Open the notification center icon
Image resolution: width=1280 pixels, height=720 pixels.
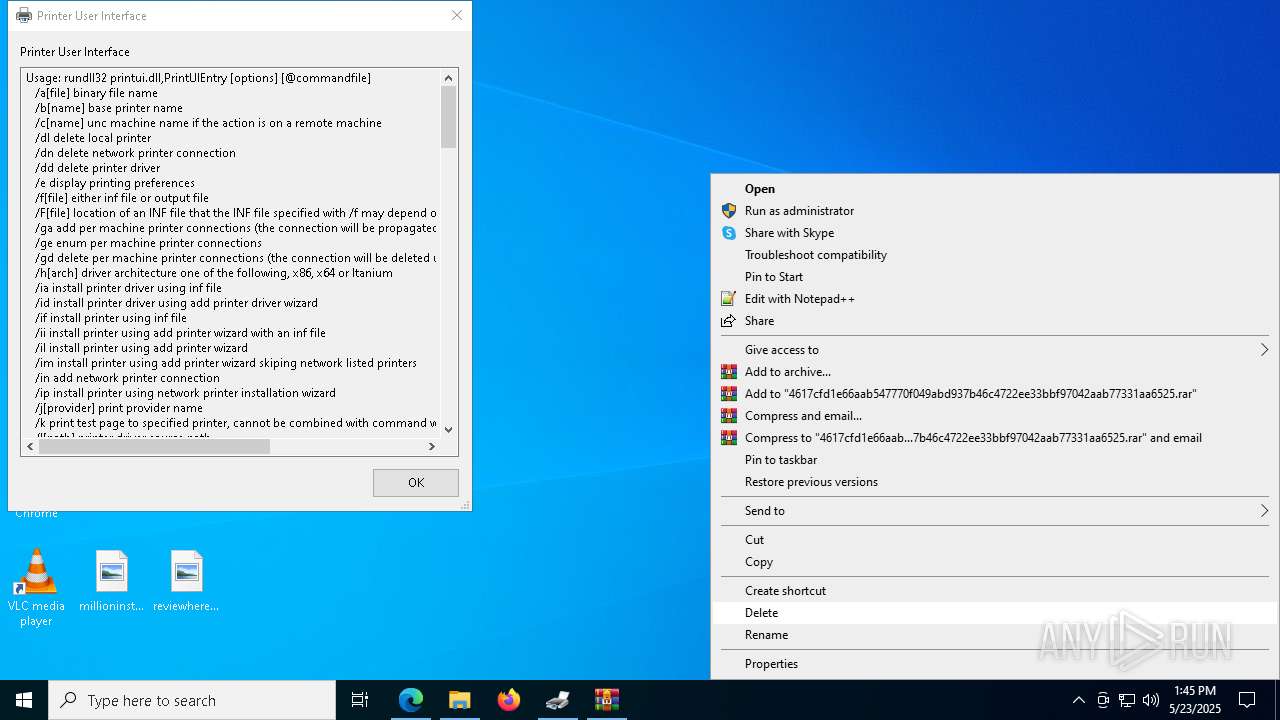[1247, 700]
